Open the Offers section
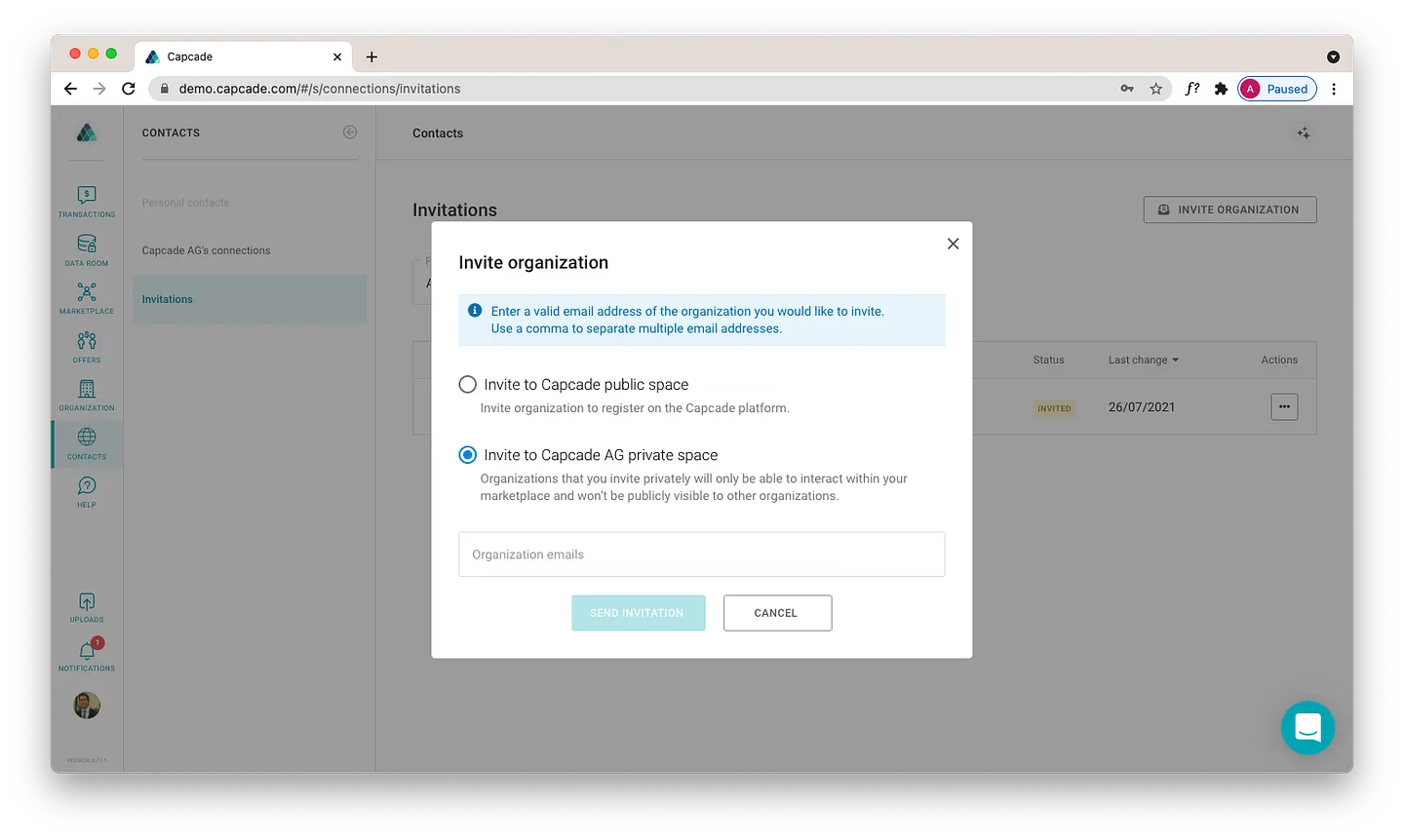1404x840 pixels. (x=87, y=347)
